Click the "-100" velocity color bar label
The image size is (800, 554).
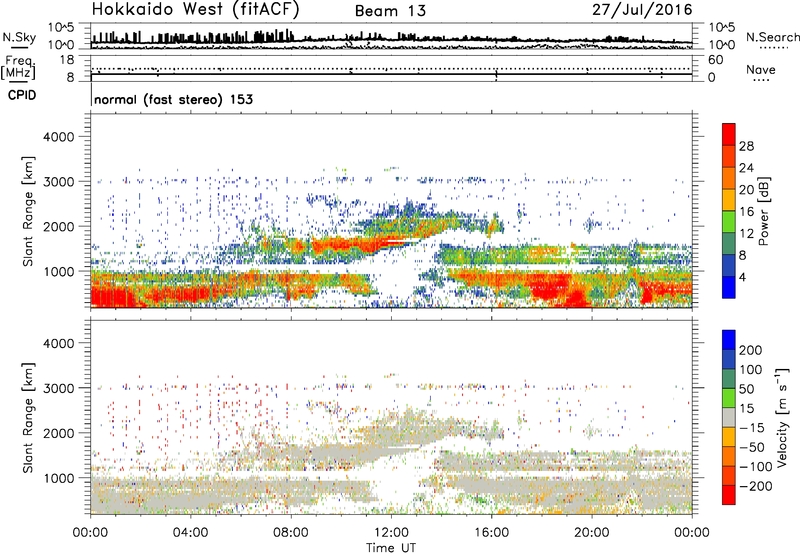click(x=755, y=467)
